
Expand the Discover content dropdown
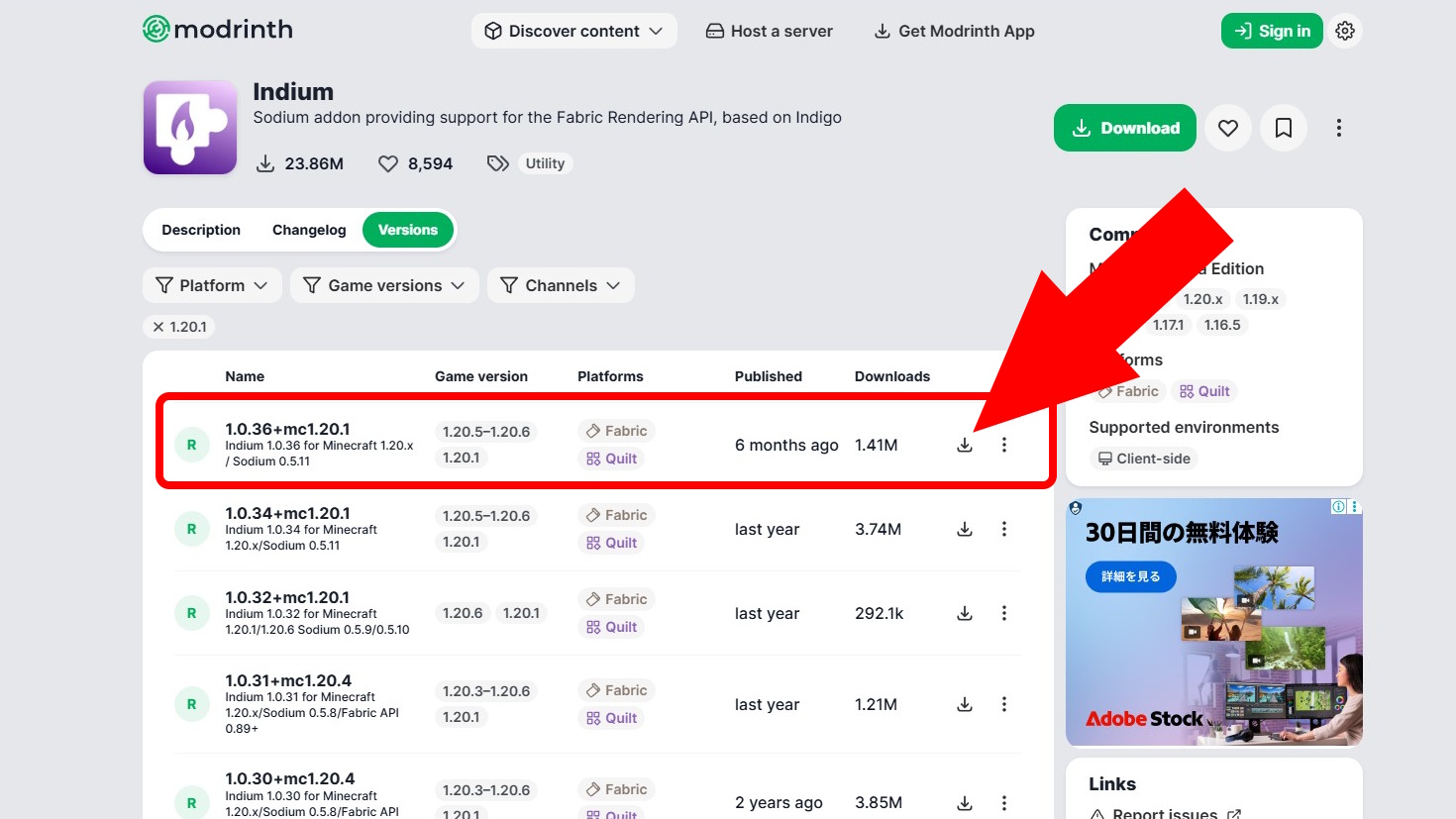[574, 31]
